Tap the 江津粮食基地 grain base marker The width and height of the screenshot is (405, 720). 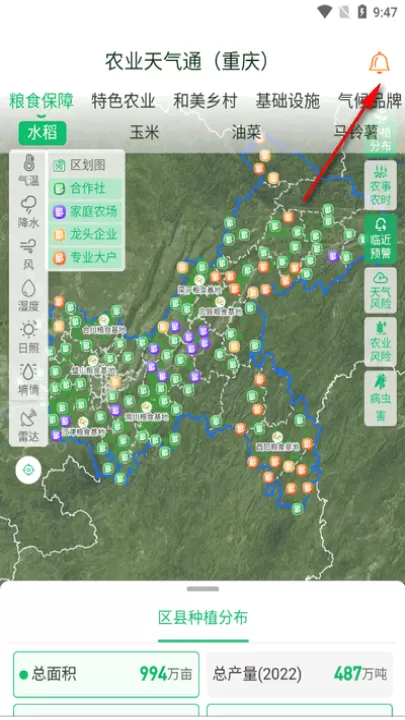(83, 422)
